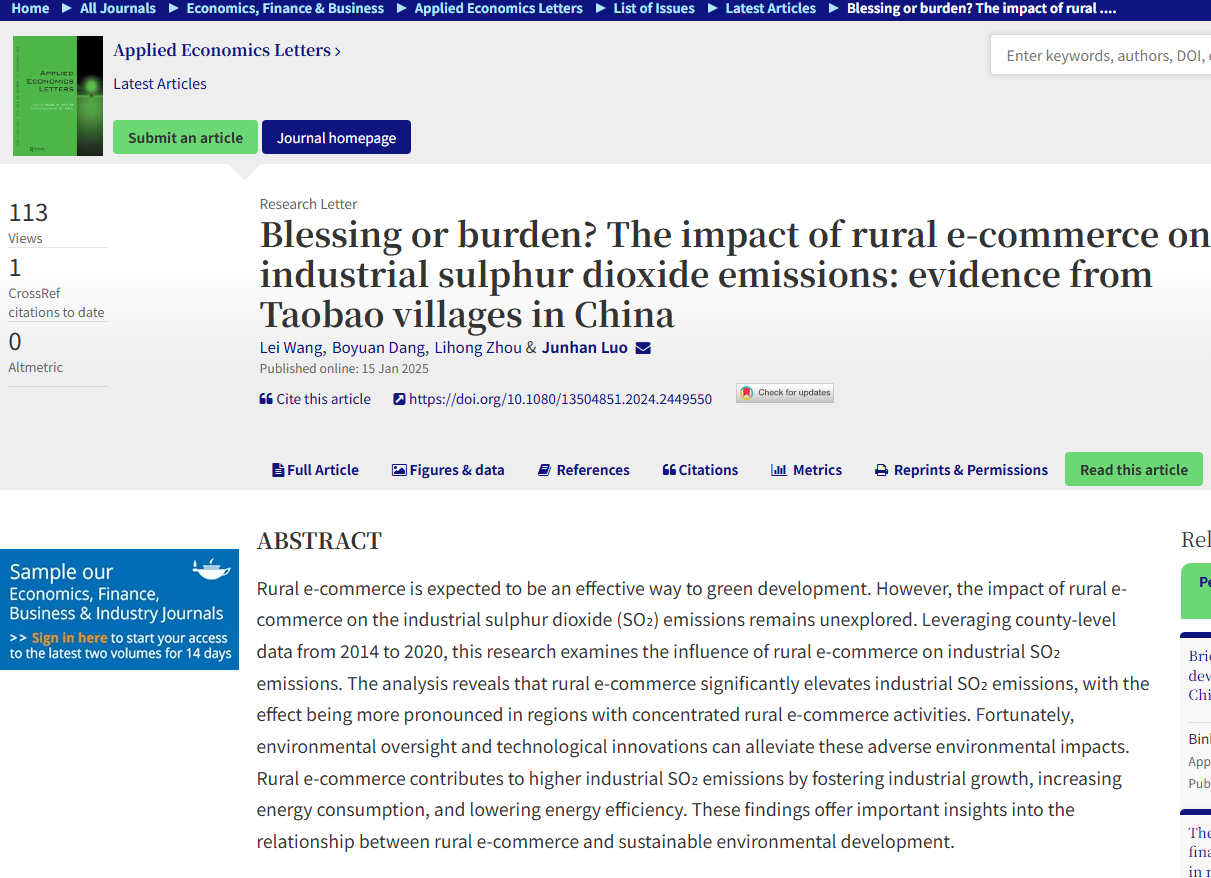Screen dimensions: 1211x878
Task: Show the article Metrics
Action: click(x=806, y=470)
